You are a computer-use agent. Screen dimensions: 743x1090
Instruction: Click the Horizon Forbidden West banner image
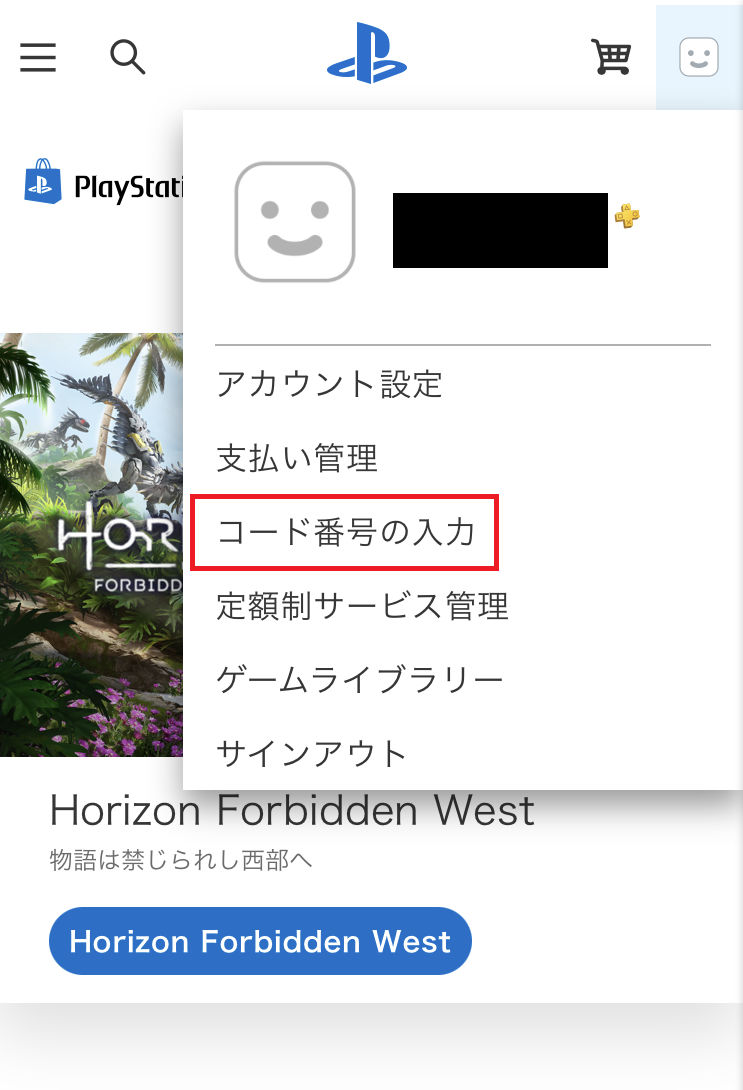[91, 545]
